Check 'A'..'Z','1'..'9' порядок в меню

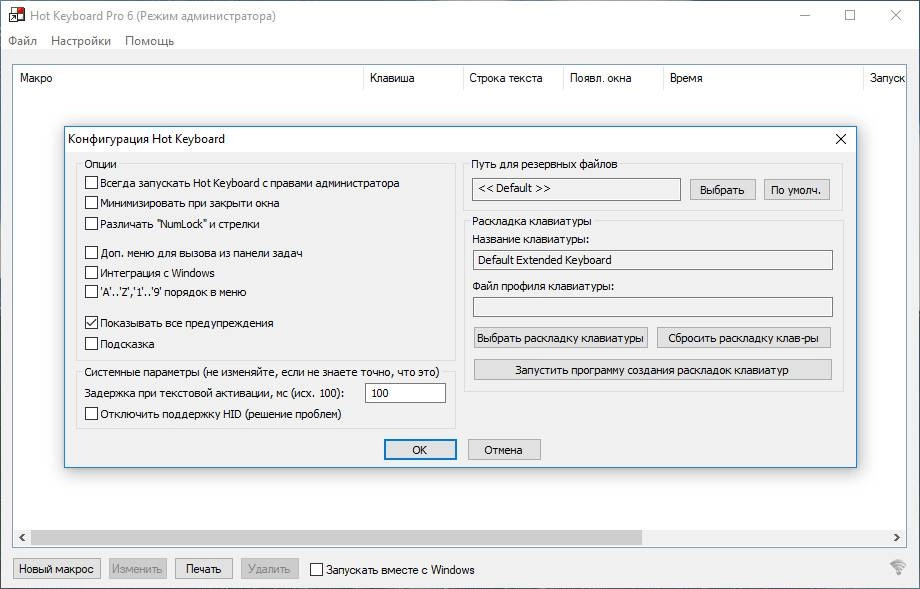tap(91, 292)
